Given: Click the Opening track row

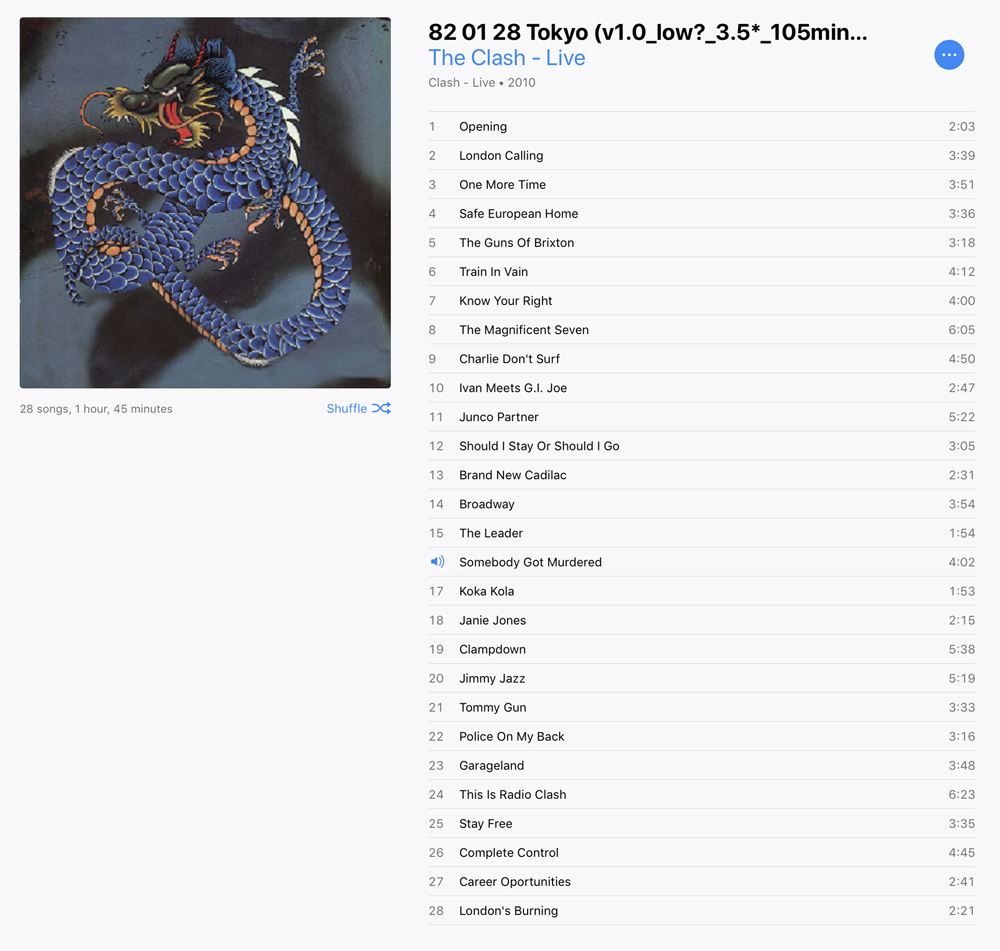Looking at the screenshot, I should pyautogui.click(x=702, y=126).
